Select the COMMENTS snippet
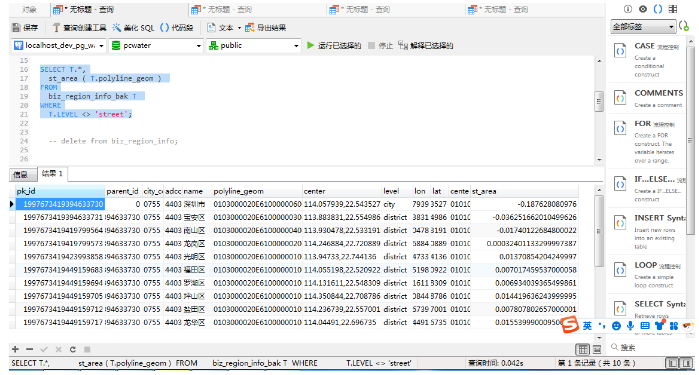 coord(647,98)
